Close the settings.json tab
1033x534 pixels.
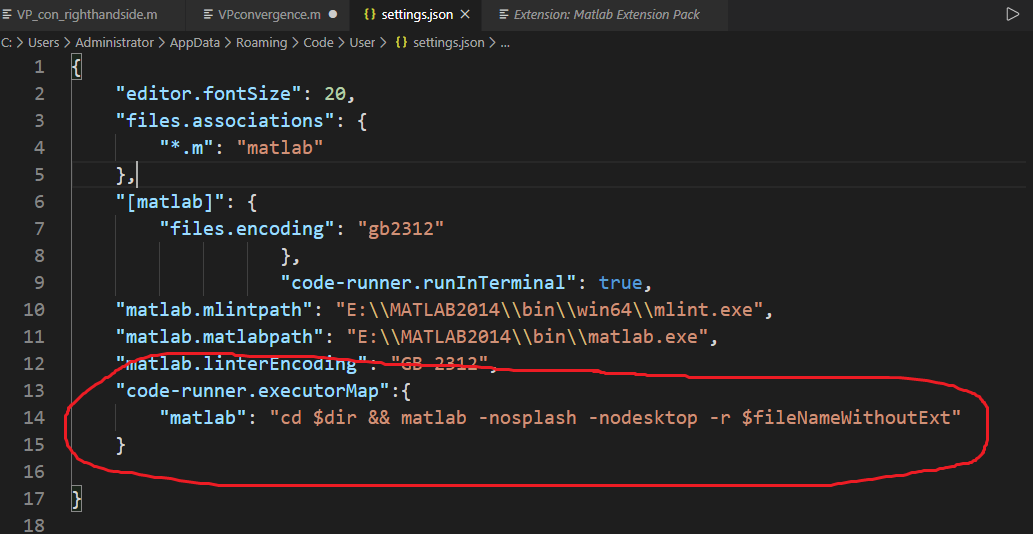point(464,14)
